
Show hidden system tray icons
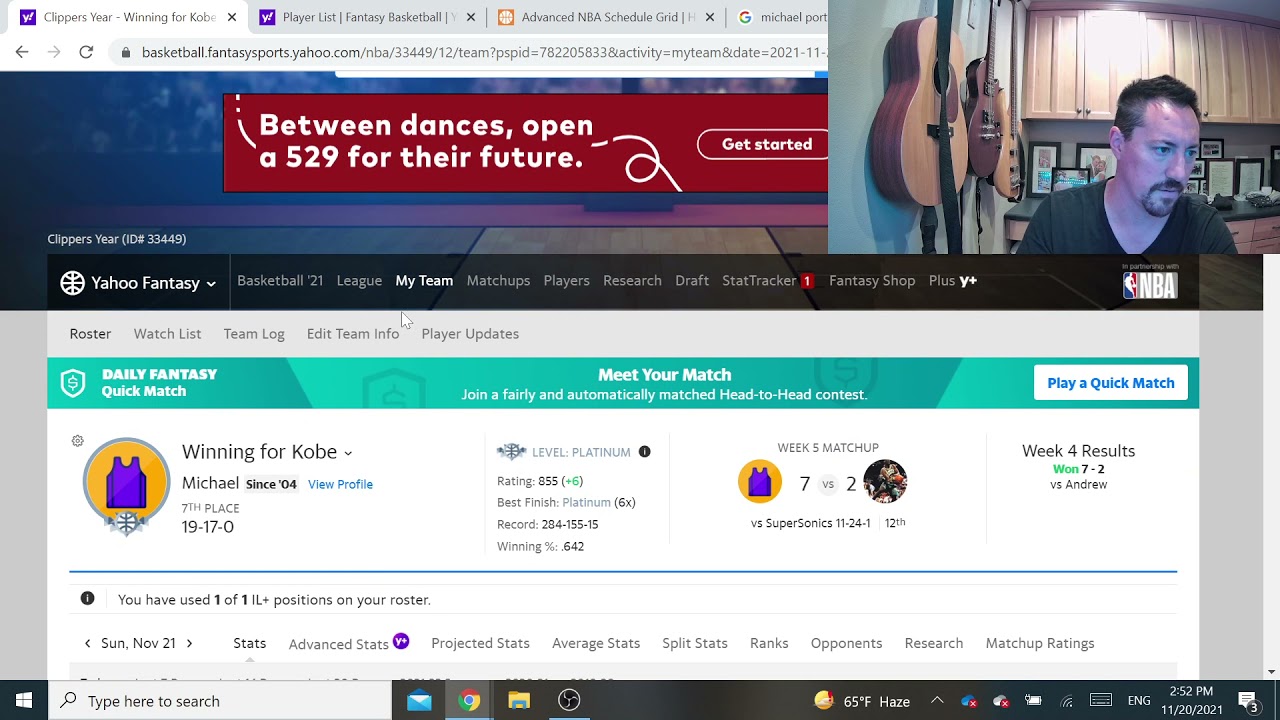(937, 701)
